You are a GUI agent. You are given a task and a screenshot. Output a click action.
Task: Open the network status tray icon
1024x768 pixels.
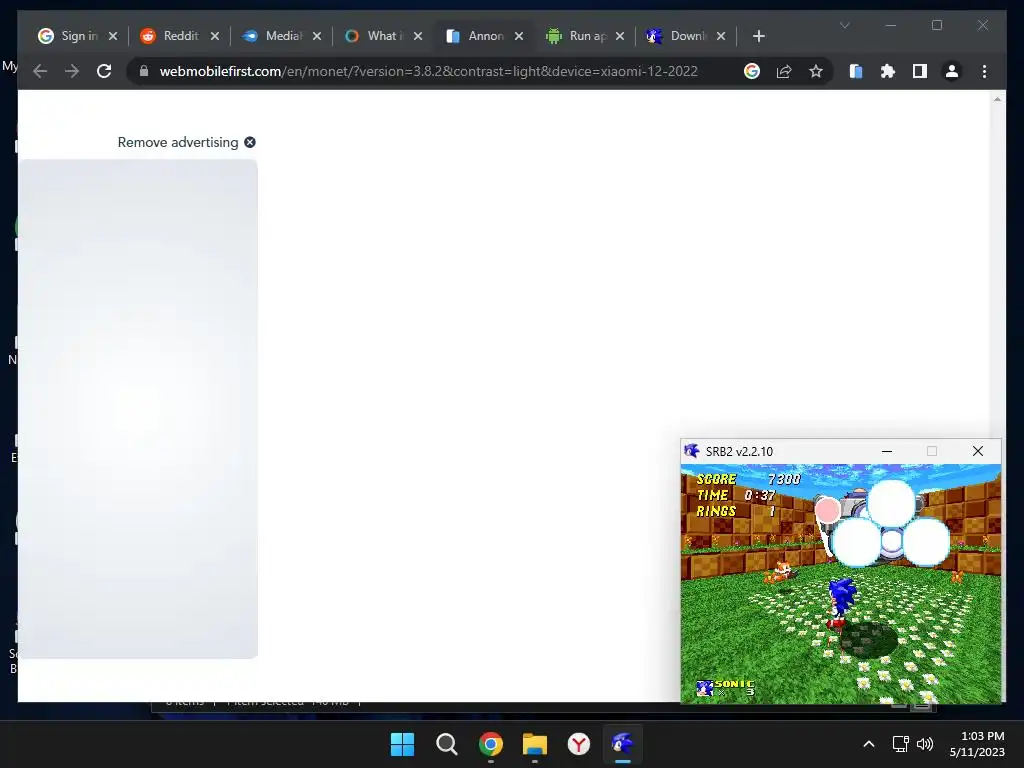[x=901, y=744]
